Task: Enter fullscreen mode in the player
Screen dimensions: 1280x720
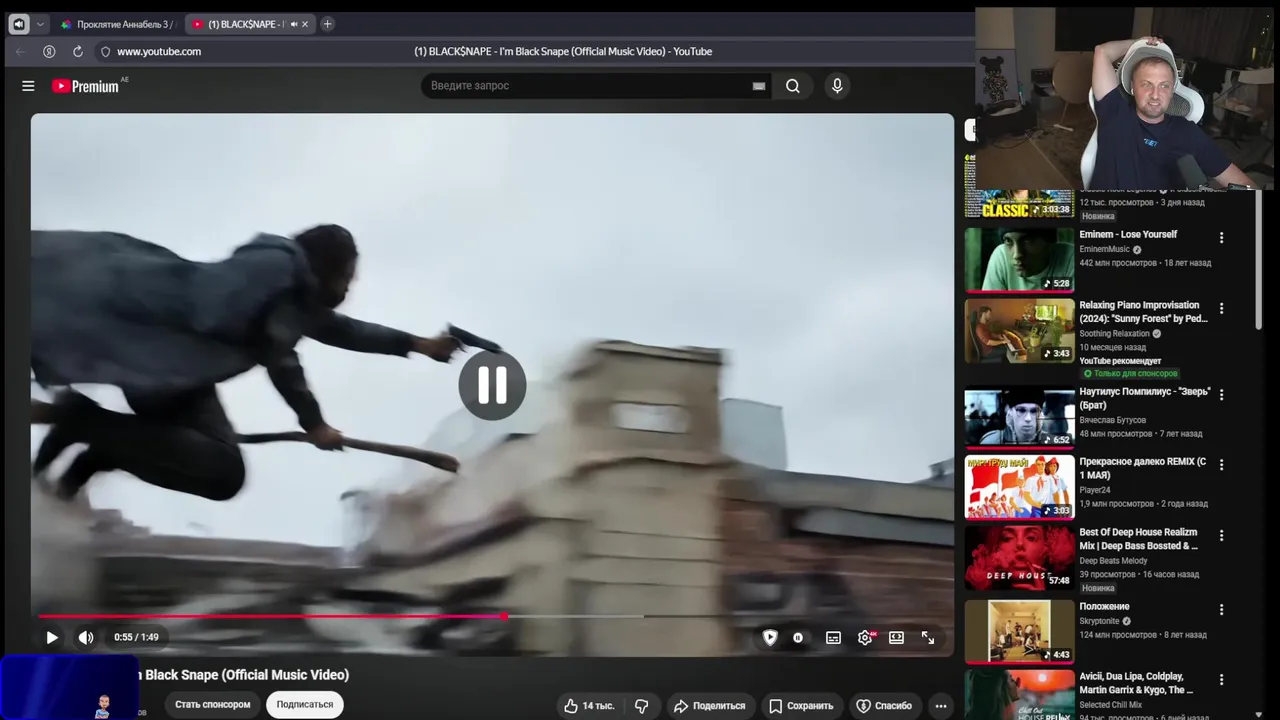Action: pyautogui.click(x=928, y=637)
